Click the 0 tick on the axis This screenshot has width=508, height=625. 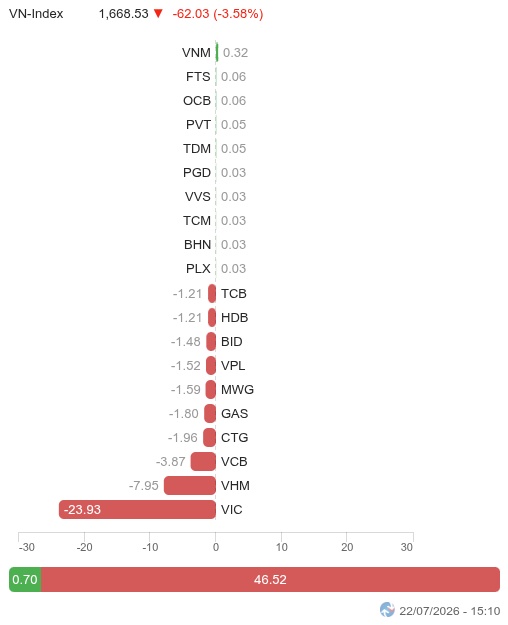pyautogui.click(x=216, y=547)
